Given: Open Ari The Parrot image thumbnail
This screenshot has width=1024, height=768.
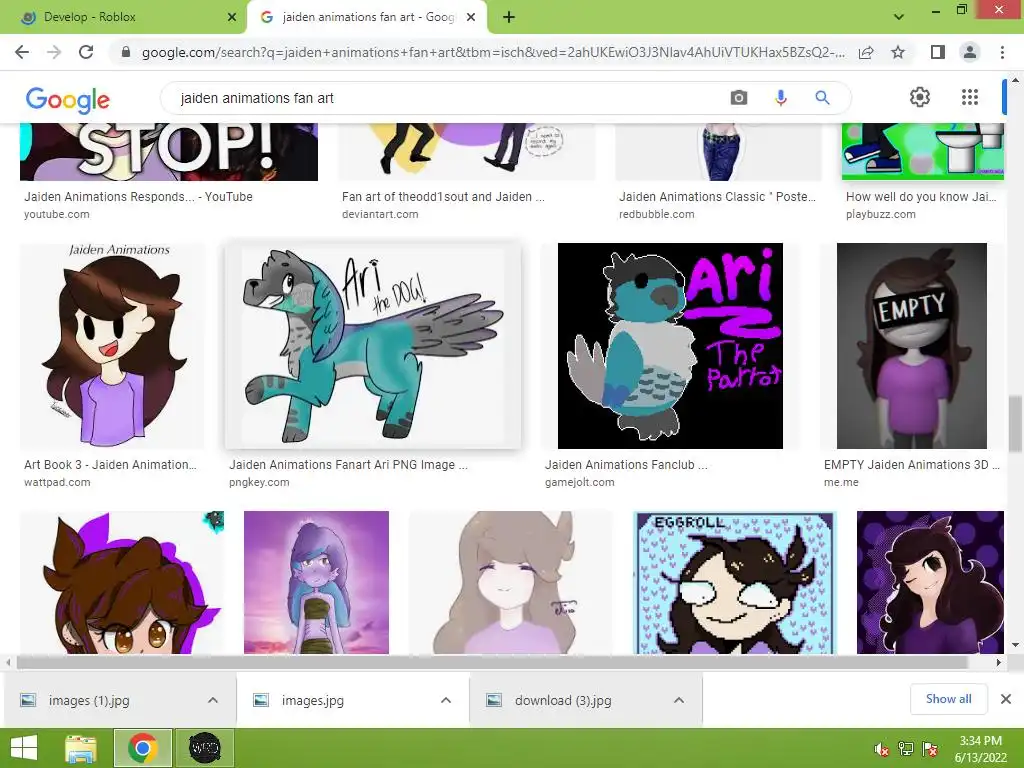Looking at the screenshot, I should [670, 345].
